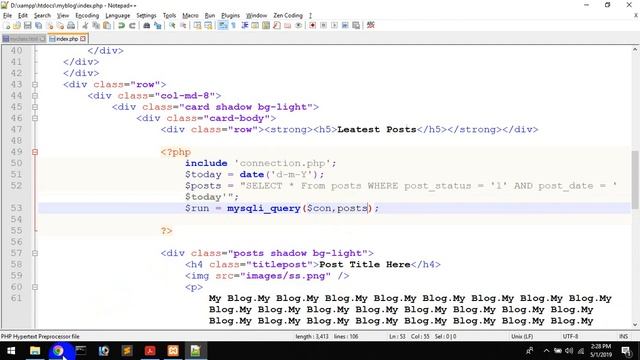Open Chrome from the taskbar

(58, 351)
